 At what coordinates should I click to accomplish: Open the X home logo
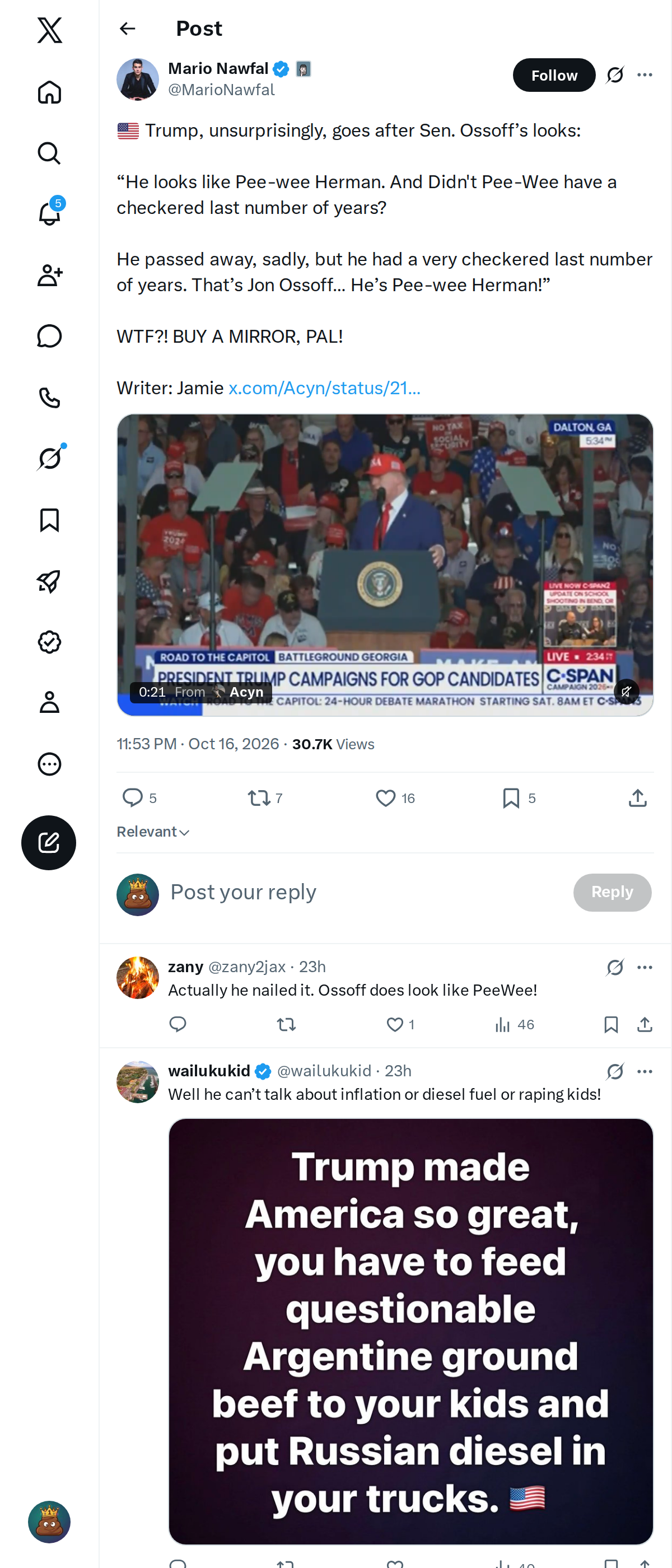click(49, 30)
